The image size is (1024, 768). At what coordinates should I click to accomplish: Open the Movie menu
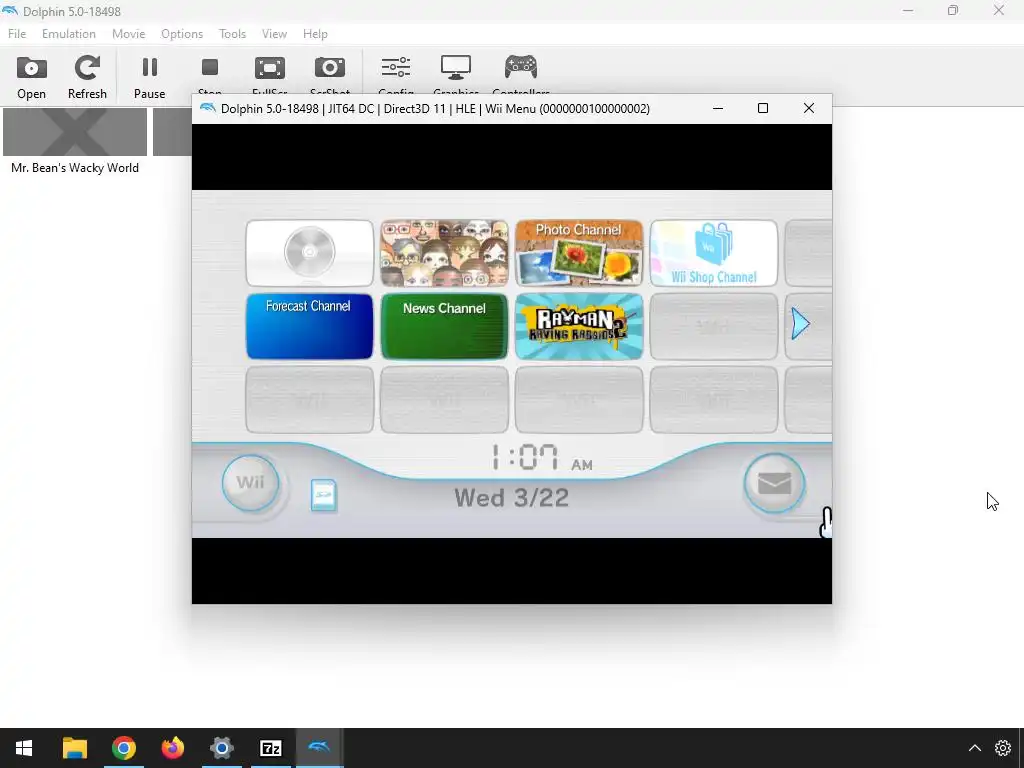pyautogui.click(x=129, y=34)
